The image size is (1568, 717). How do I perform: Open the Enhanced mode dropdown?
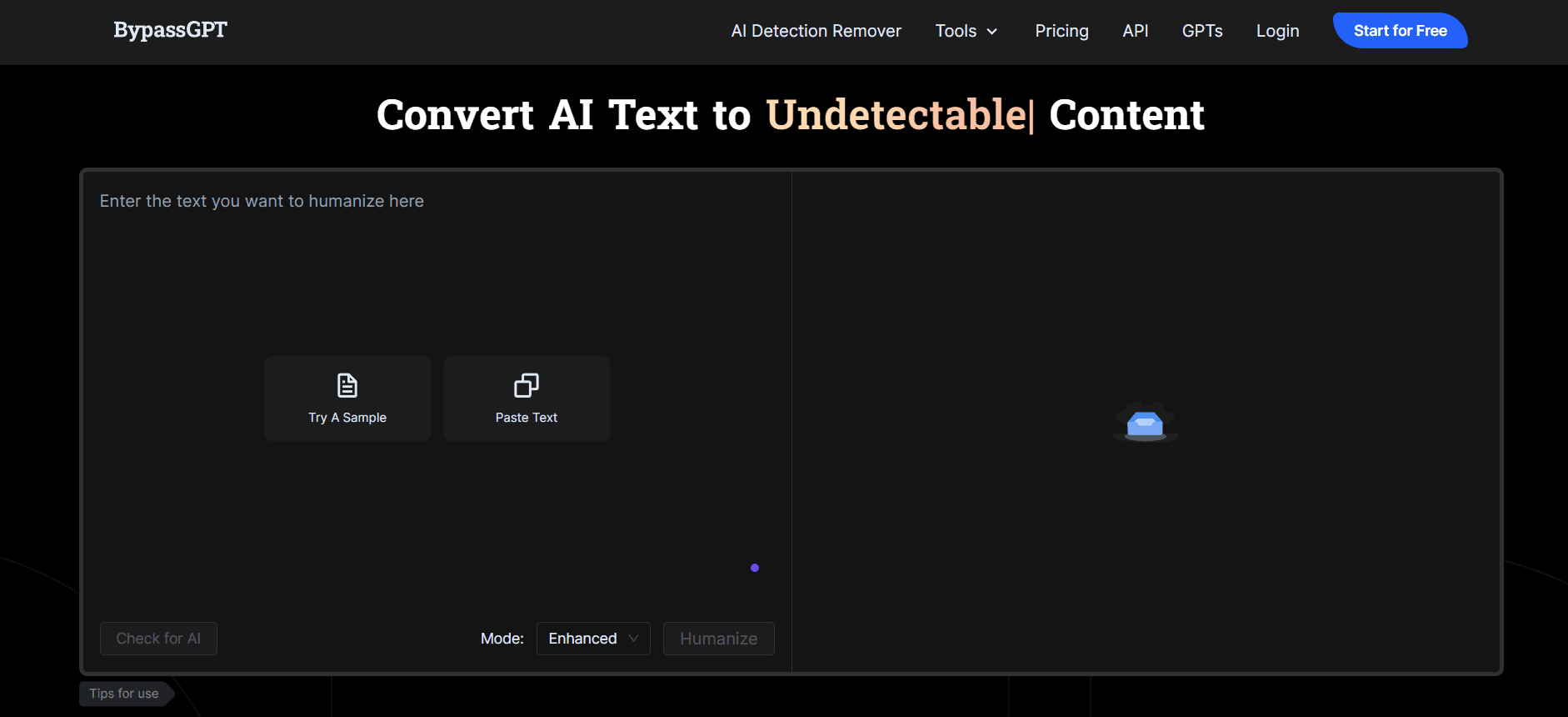592,639
